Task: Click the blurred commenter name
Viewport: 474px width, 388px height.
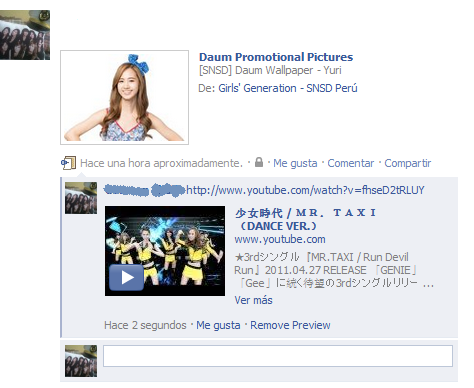Action: tap(144, 190)
